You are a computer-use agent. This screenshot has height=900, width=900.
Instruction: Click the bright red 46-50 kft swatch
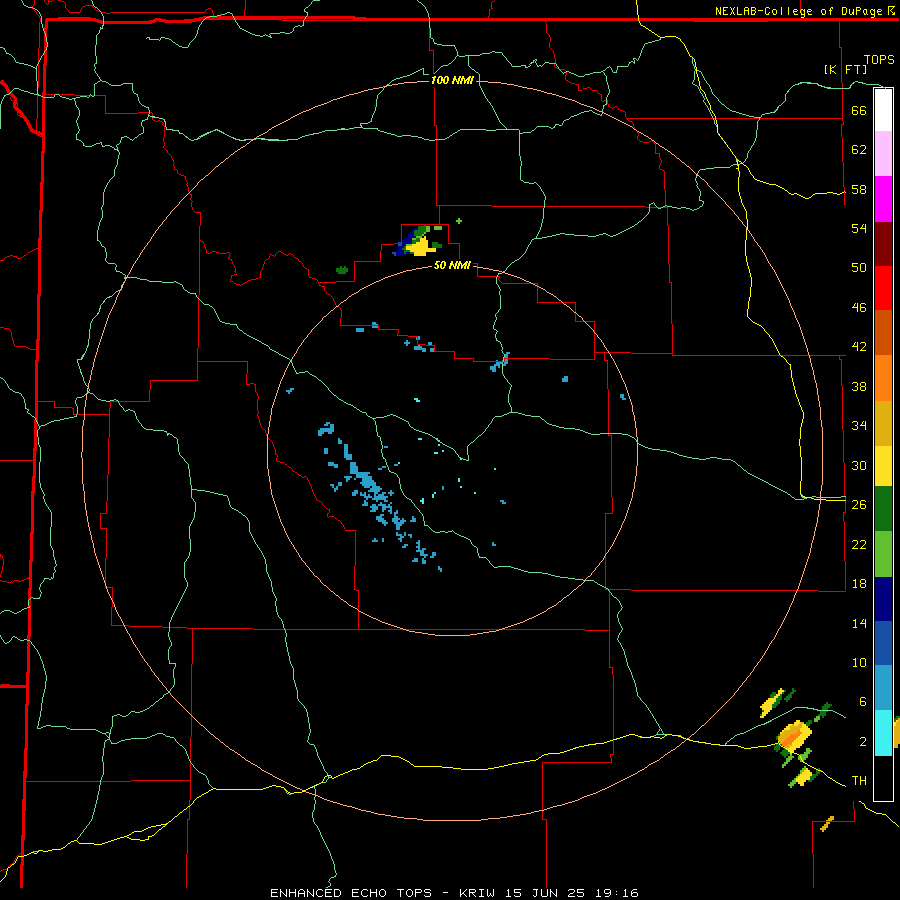coord(883,288)
